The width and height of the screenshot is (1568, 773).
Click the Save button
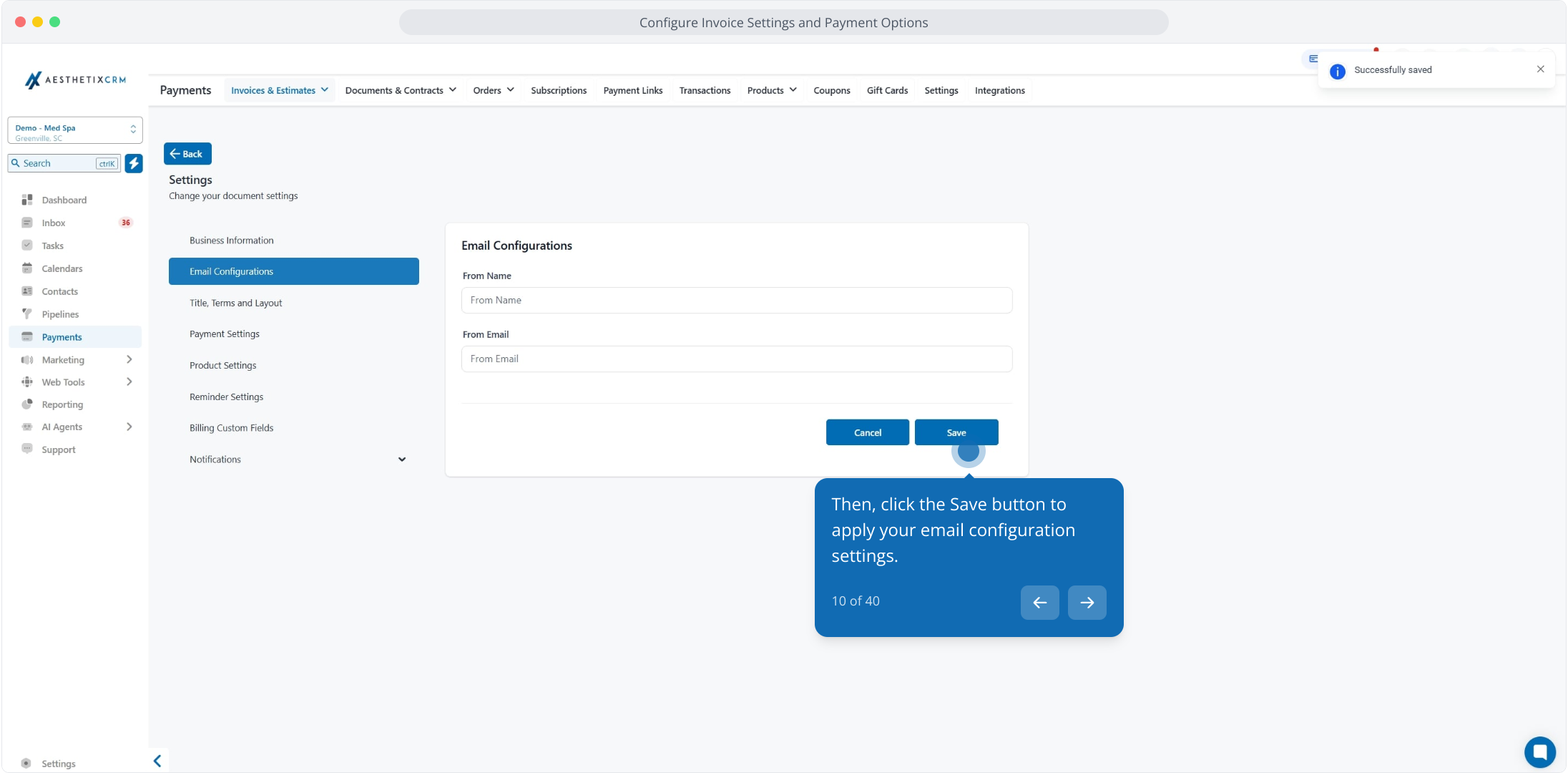tap(956, 432)
